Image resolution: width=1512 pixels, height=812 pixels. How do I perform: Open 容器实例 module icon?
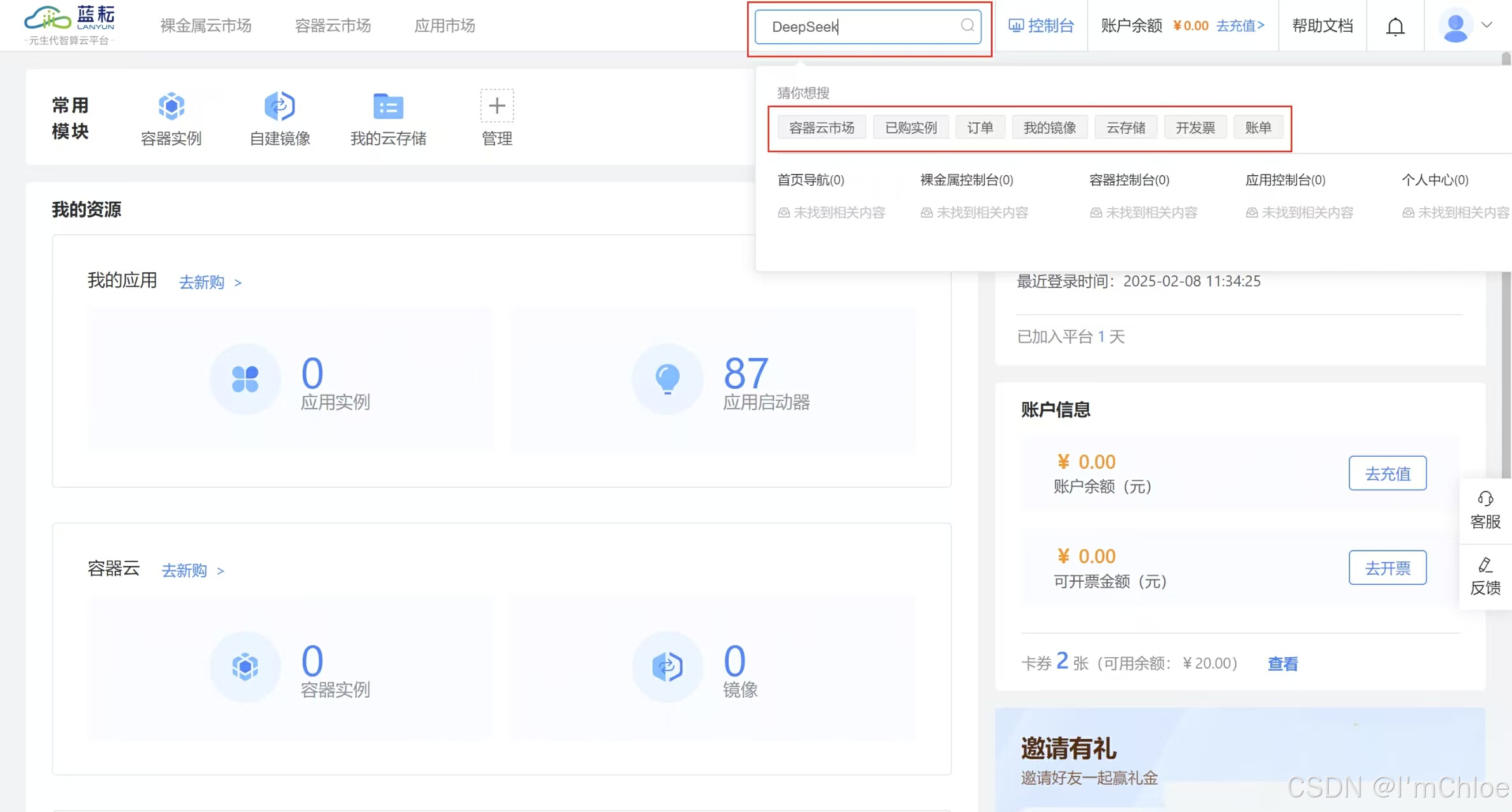tap(171, 106)
